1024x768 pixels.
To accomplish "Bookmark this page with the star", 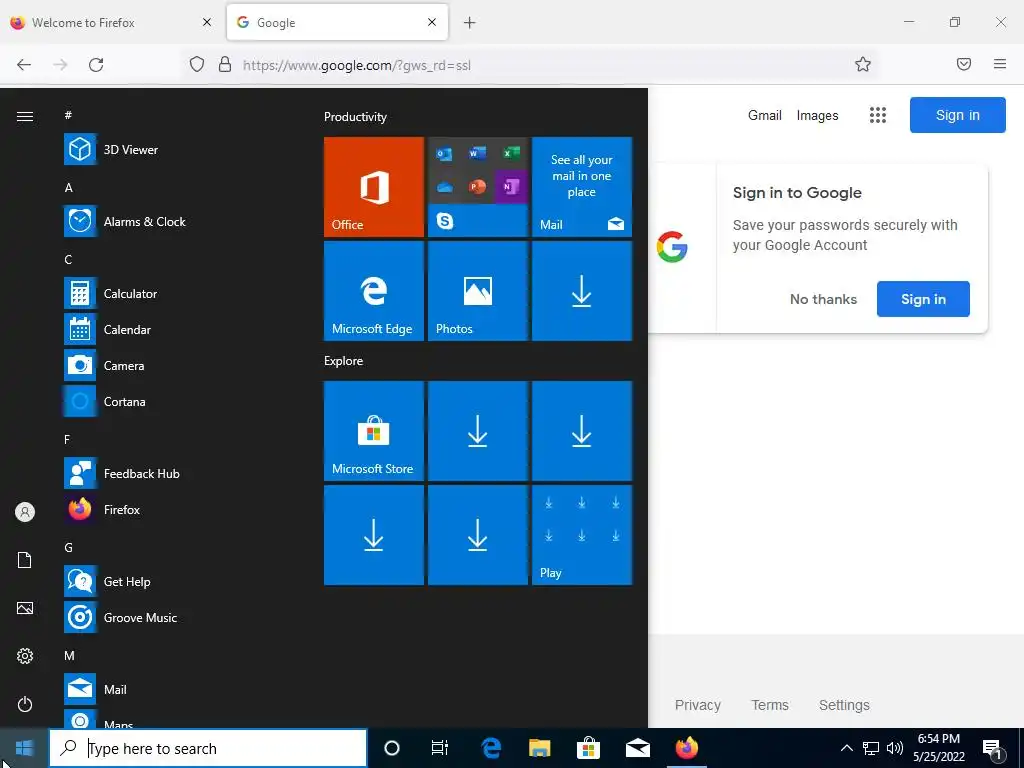I will coord(863,64).
